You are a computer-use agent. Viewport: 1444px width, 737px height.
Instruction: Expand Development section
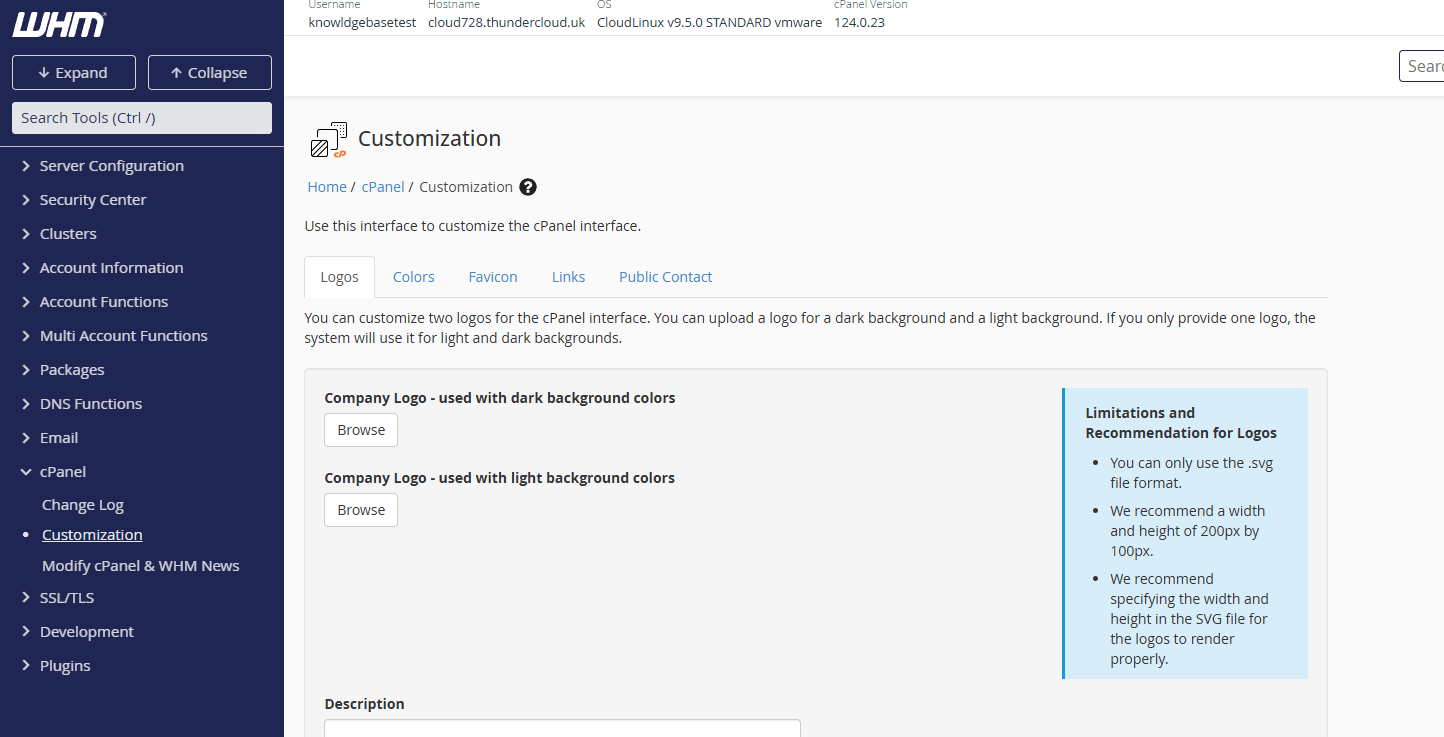coord(86,632)
